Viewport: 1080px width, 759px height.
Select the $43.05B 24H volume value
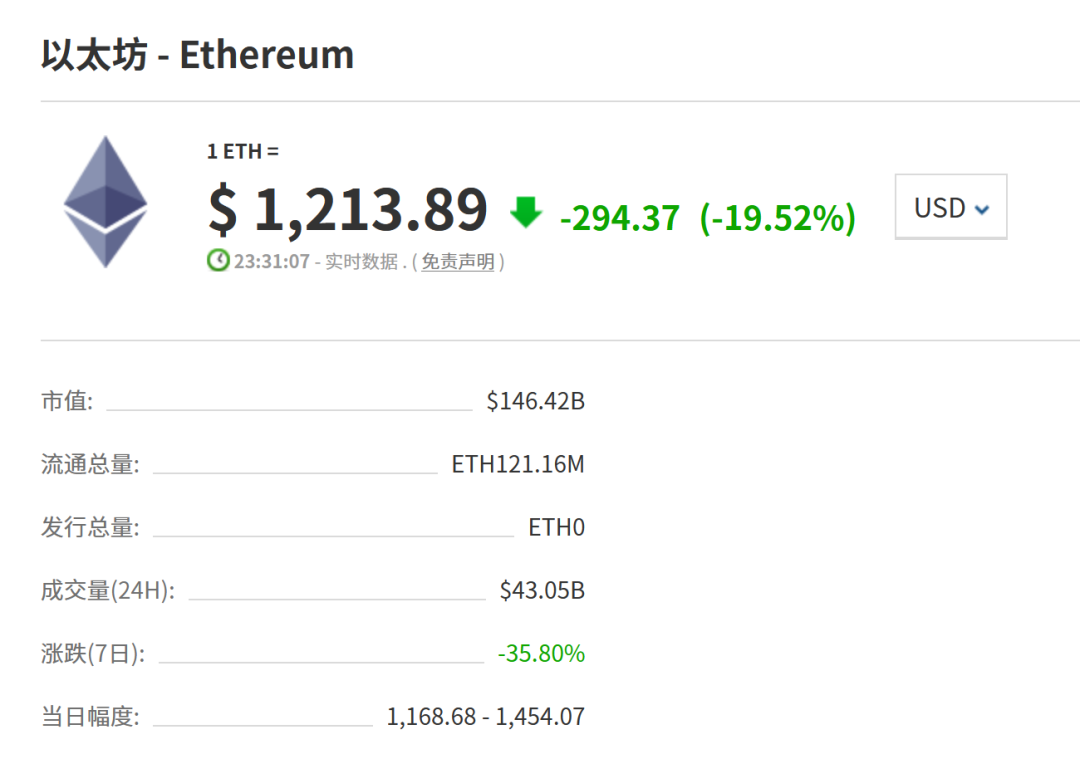pos(542,591)
